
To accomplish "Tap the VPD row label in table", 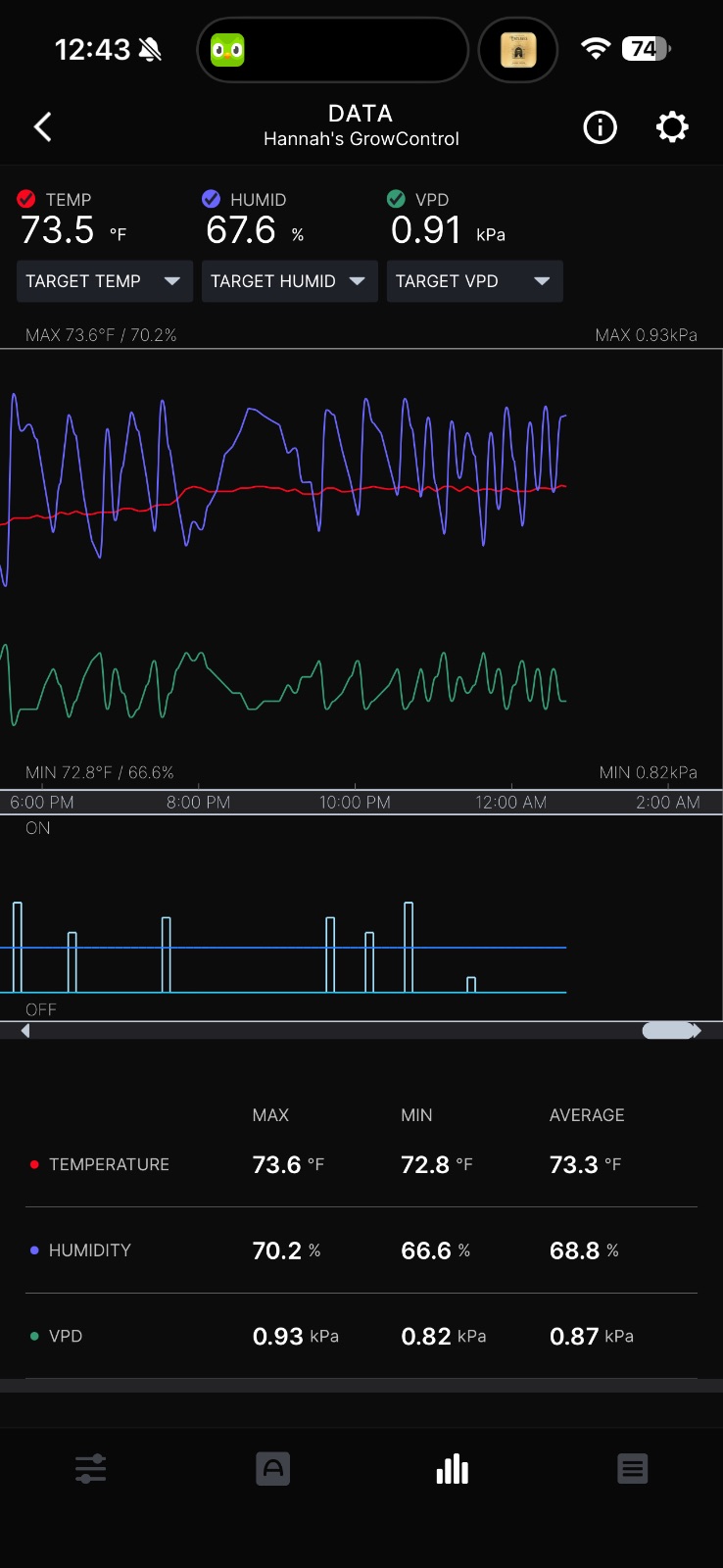I will [66, 1337].
